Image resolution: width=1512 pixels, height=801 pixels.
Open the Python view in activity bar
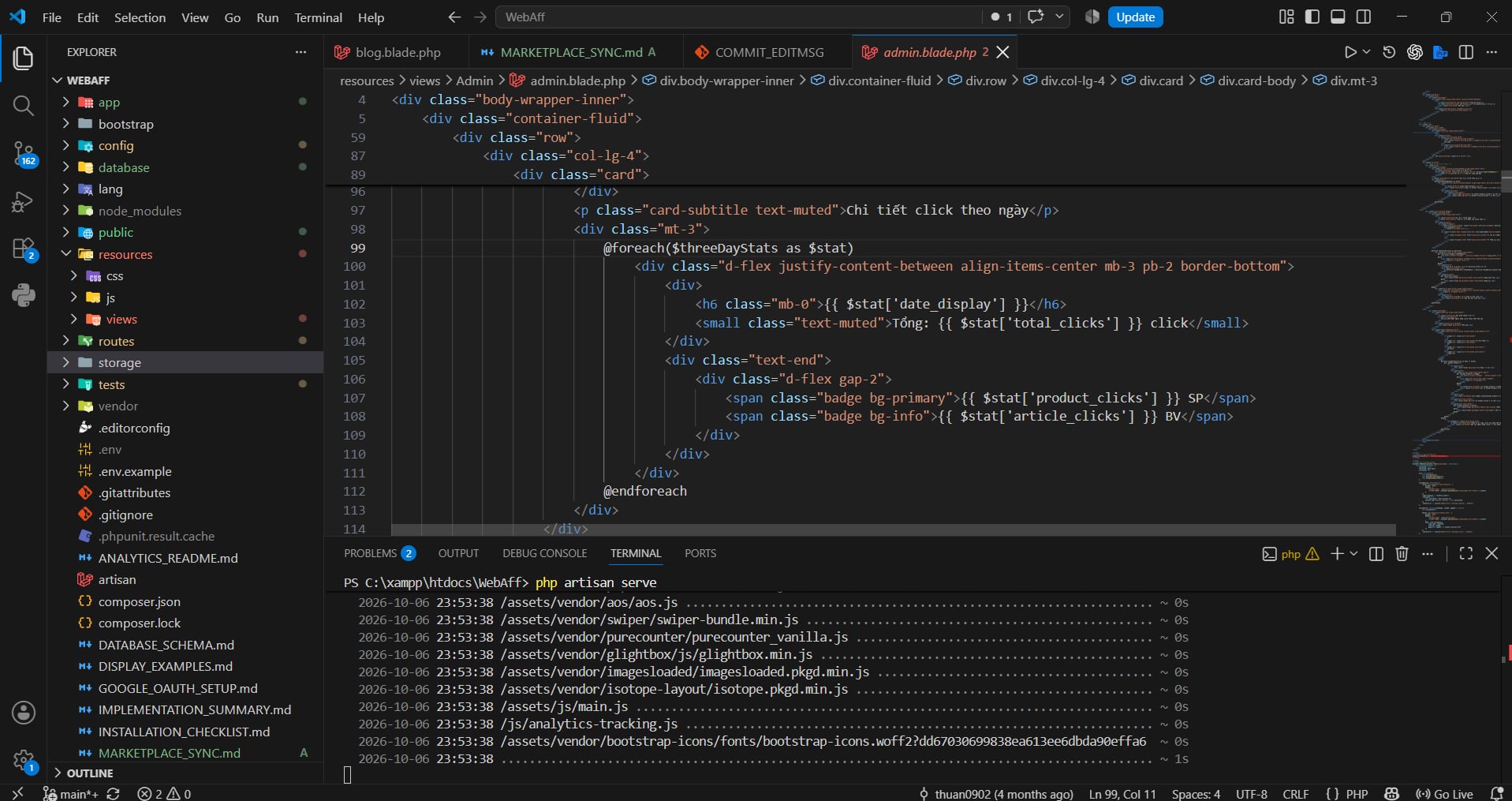click(23, 295)
